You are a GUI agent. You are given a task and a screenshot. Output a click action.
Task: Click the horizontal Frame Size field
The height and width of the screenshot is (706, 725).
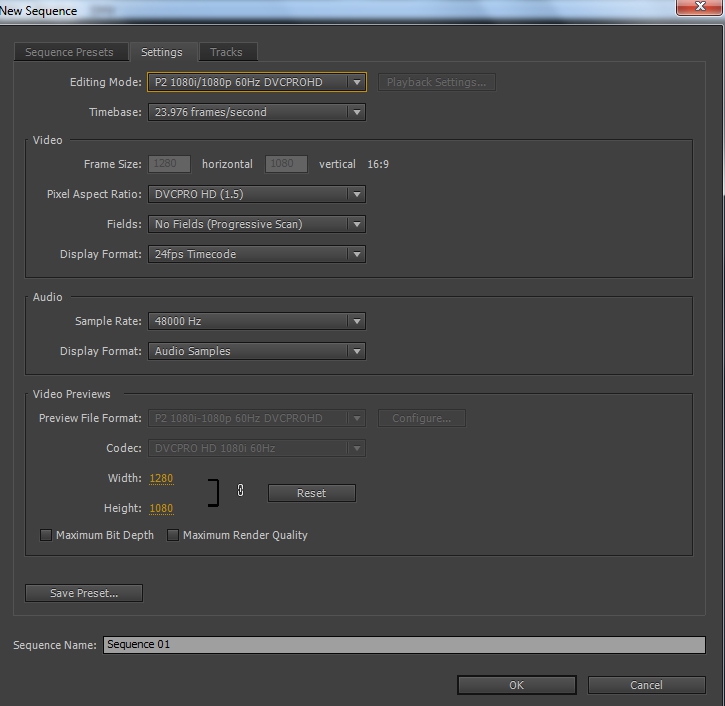pyautogui.click(x=169, y=164)
